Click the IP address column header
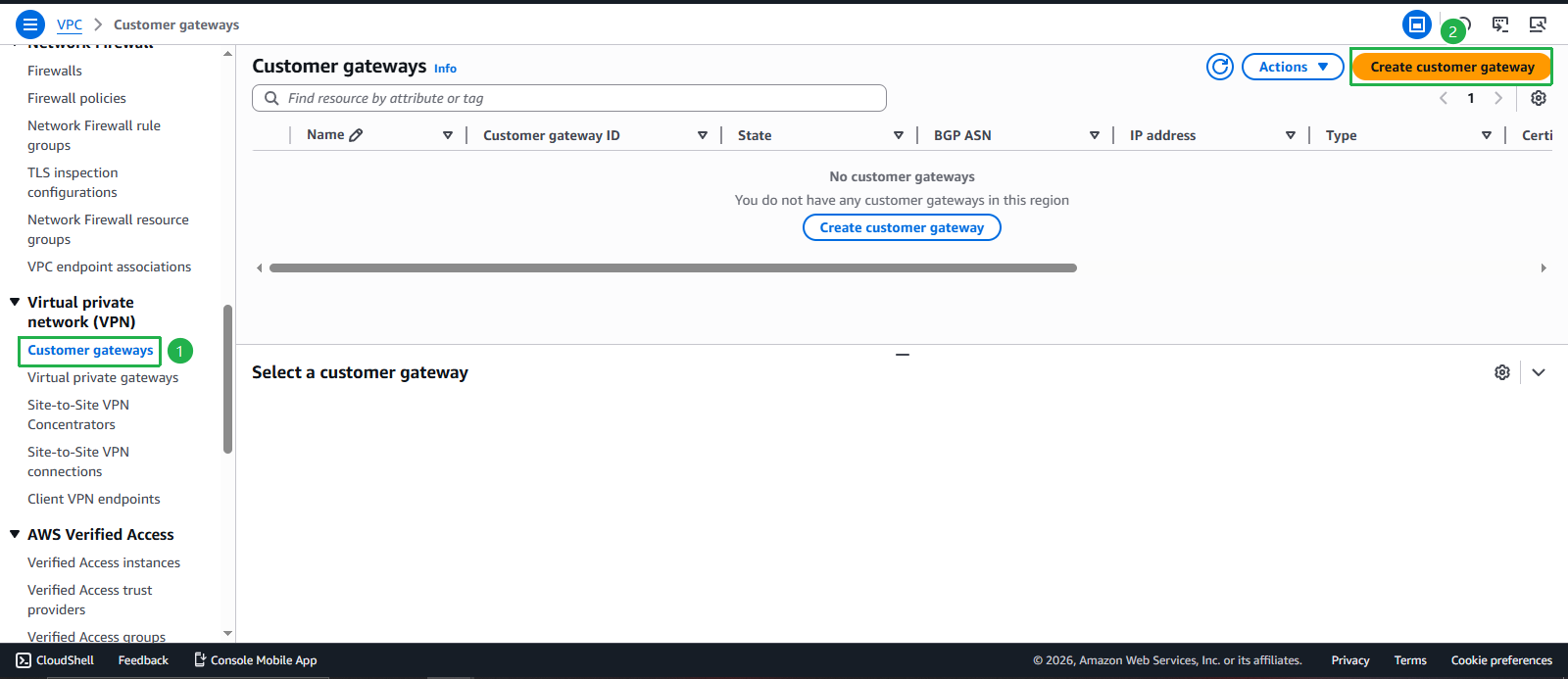The width and height of the screenshot is (1568, 679). [1162, 135]
